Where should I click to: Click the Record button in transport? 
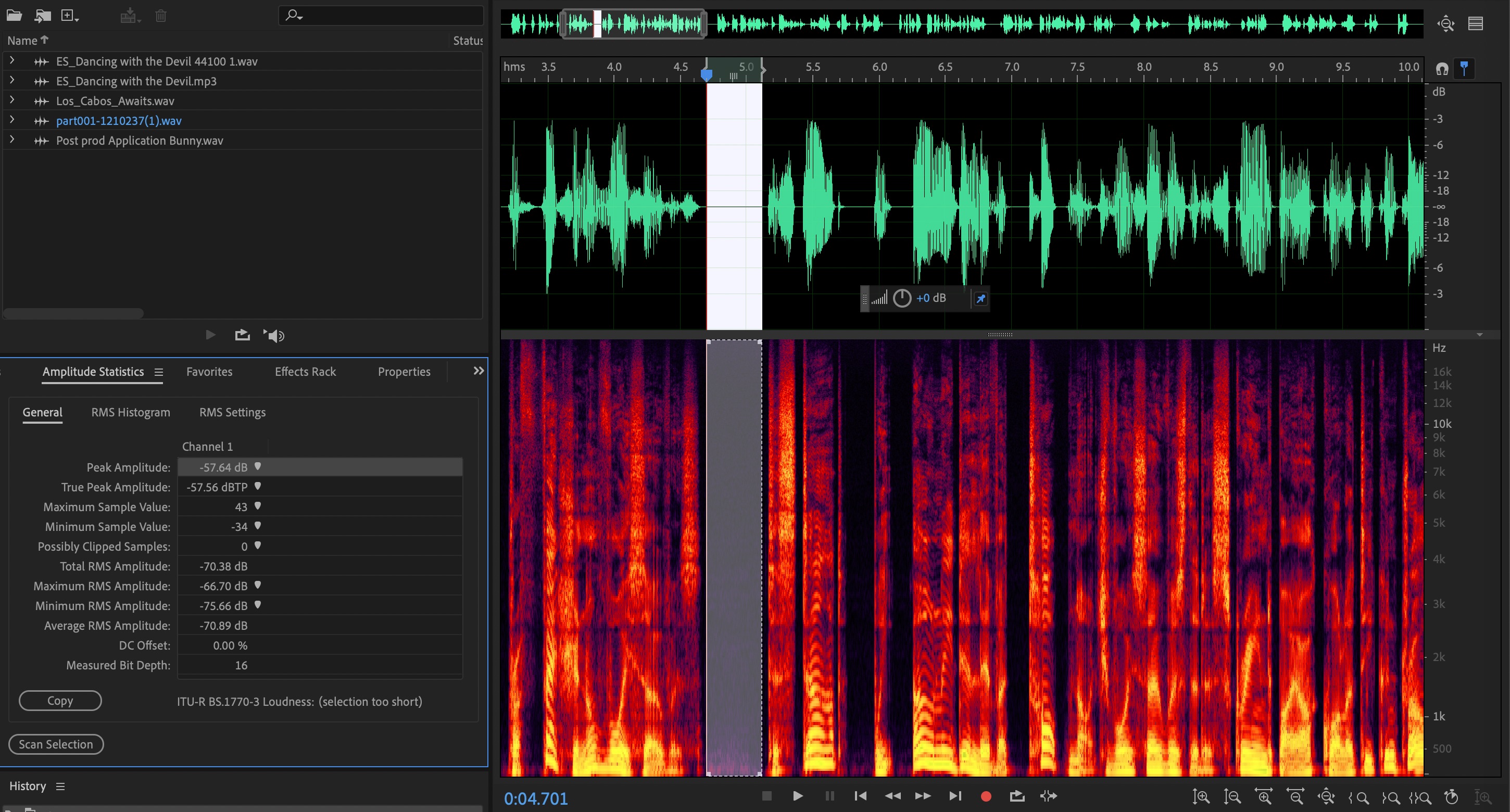(x=986, y=796)
